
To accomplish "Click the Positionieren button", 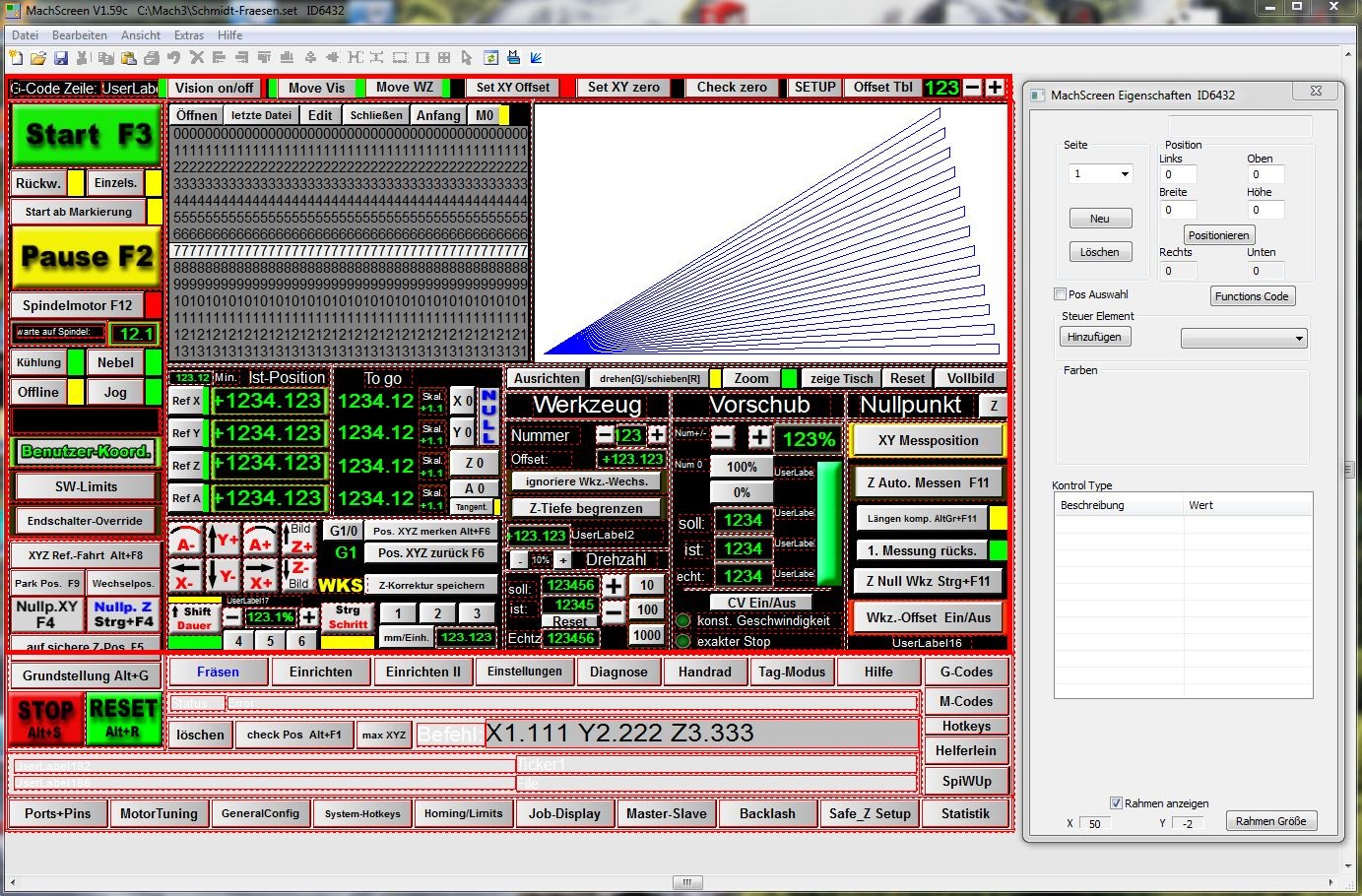I will [x=1220, y=234].
